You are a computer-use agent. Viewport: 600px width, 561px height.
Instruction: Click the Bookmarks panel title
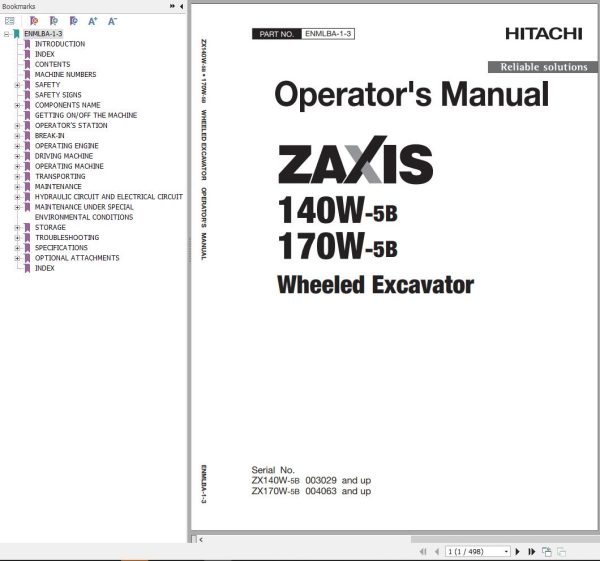[x=18, y=7]
